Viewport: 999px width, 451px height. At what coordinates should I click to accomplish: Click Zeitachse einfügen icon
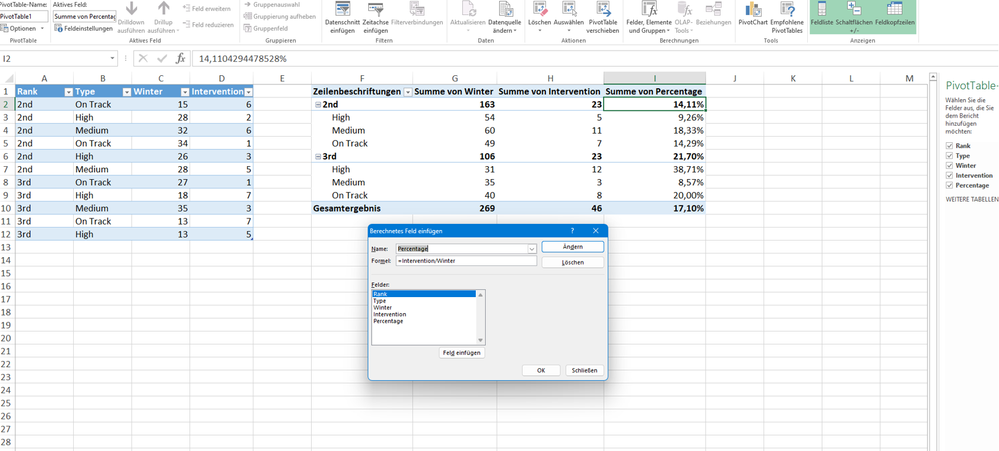(377, 9)
